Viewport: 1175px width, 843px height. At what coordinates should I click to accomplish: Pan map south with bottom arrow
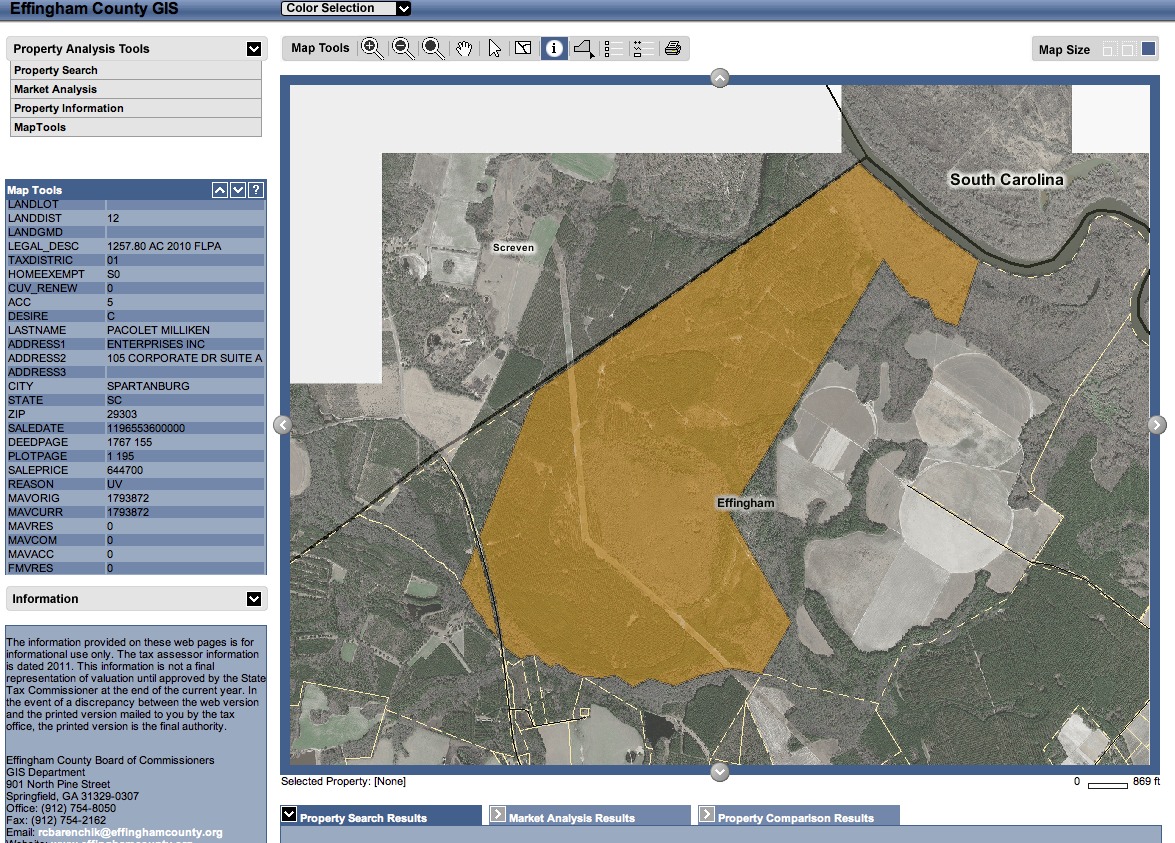[719, 772]
